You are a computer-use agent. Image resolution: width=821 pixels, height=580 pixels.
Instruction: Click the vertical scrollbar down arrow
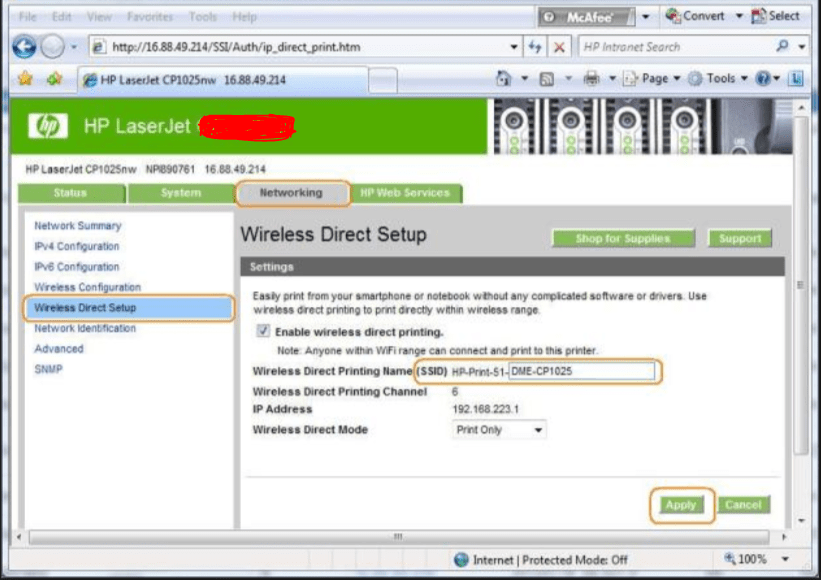point(801,521)
